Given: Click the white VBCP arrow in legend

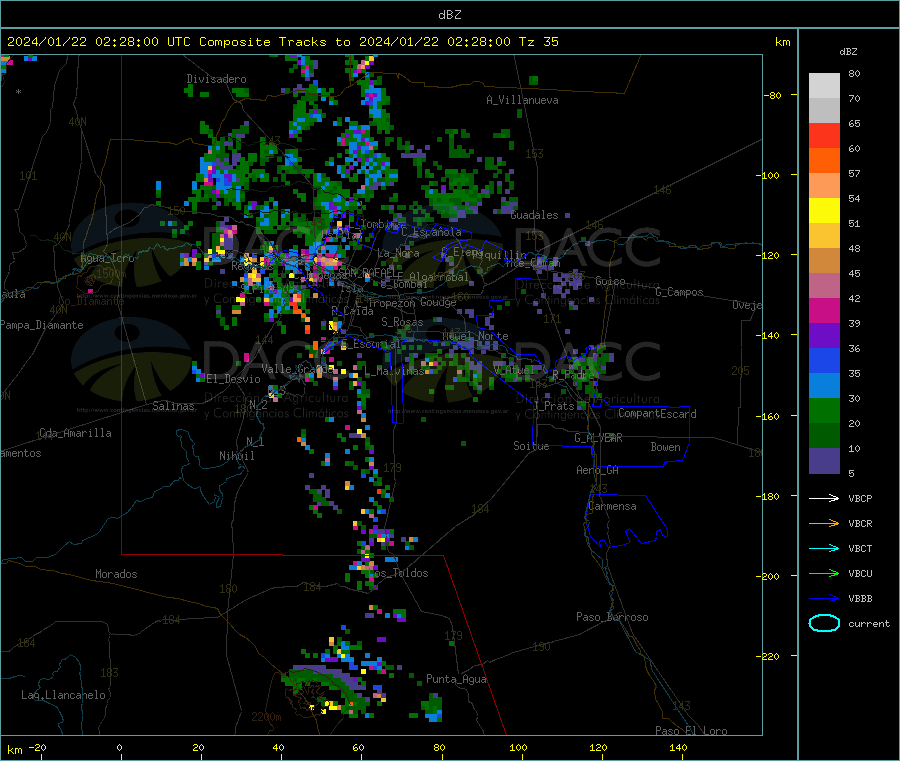Looking at the screenshot, I should (824, 498).
